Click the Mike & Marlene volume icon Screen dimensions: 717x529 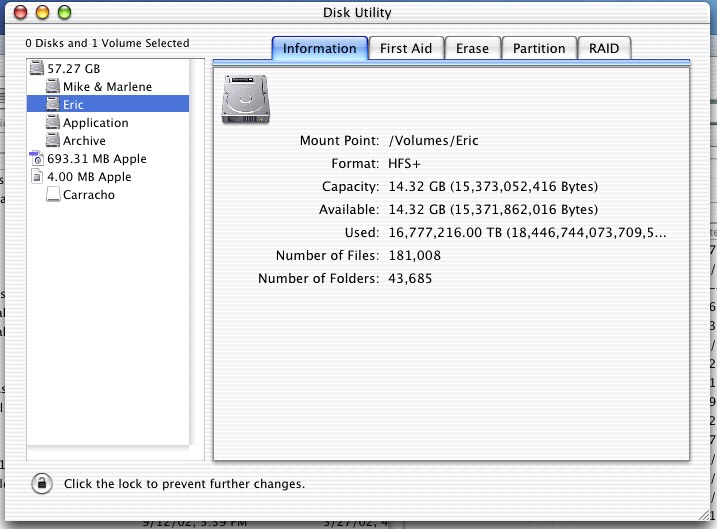pos(53,86)
